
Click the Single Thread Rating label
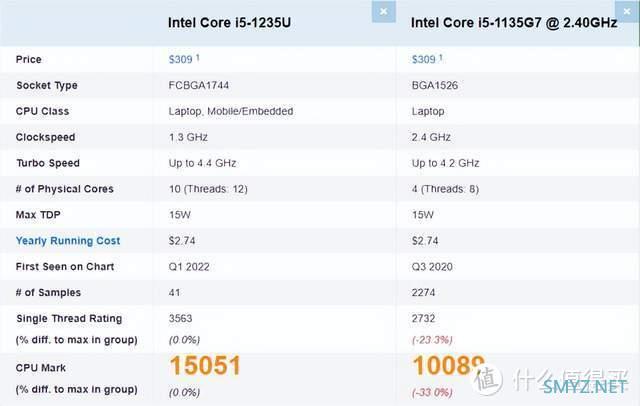pos(69,319)
